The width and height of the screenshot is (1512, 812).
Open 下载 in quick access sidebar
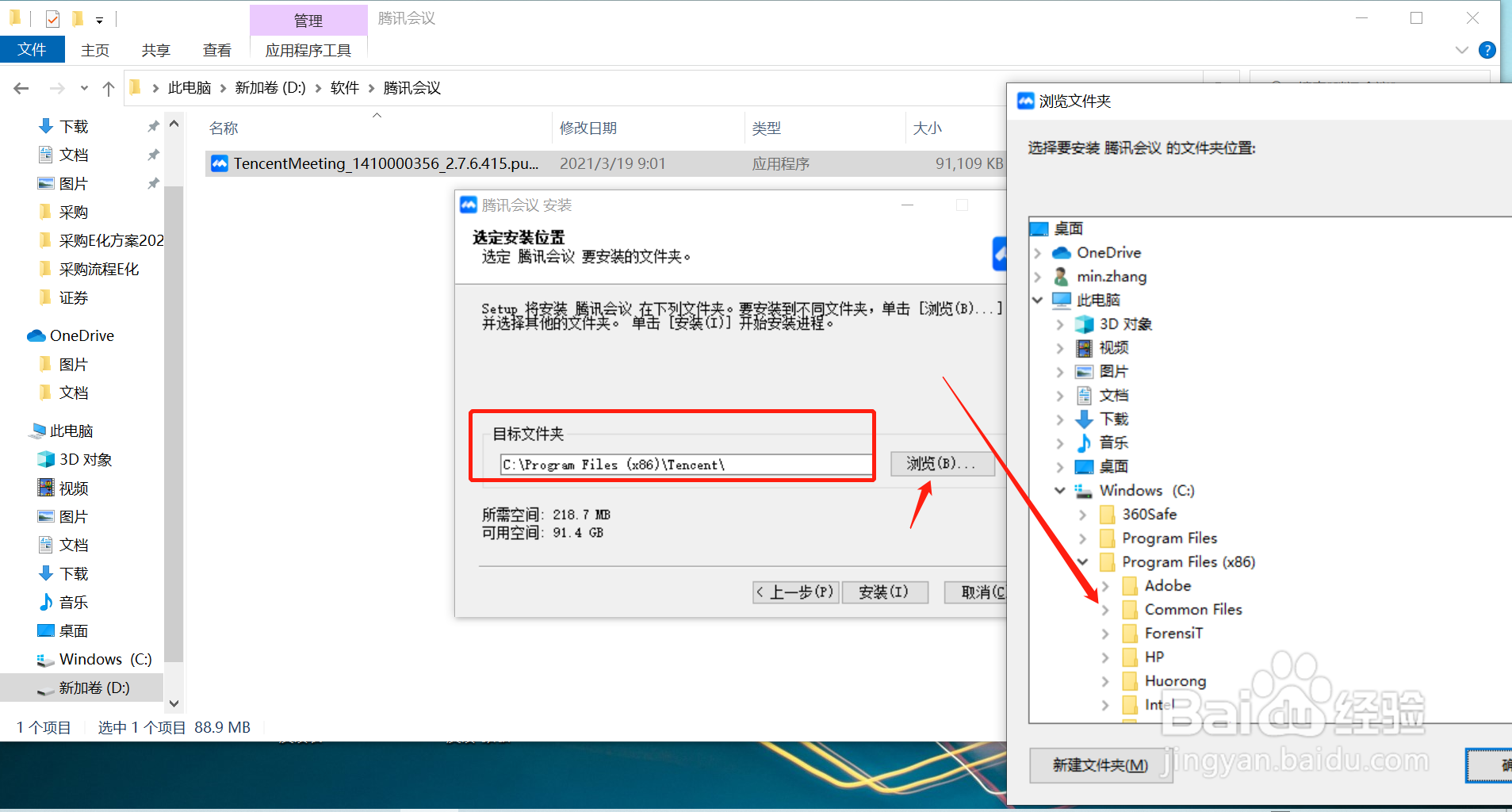(74, 127)
